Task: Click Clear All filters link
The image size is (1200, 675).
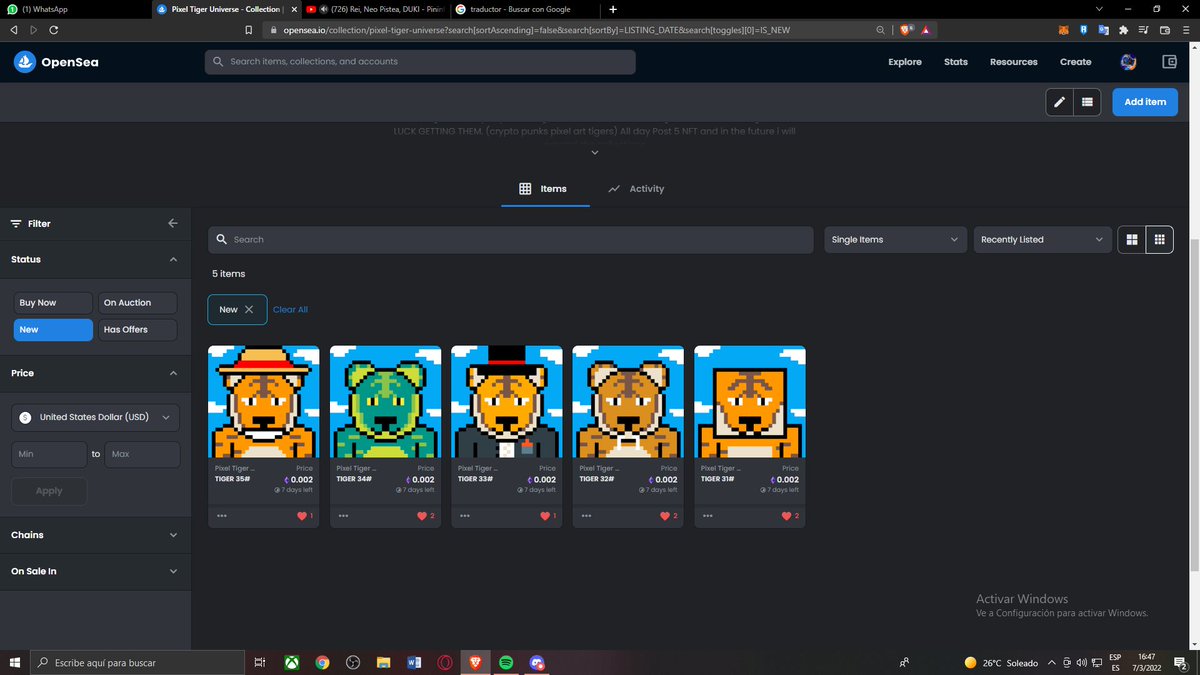Action: [290, 310]
